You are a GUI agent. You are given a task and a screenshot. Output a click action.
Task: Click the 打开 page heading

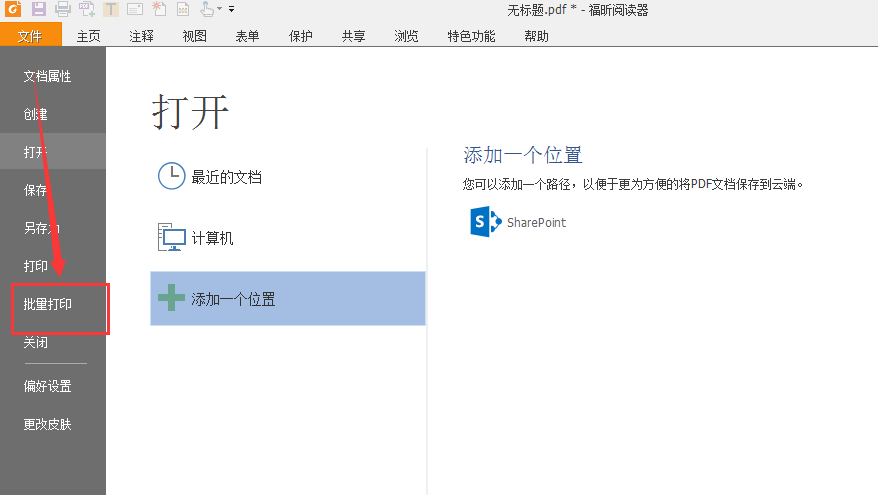coord(190,111)
